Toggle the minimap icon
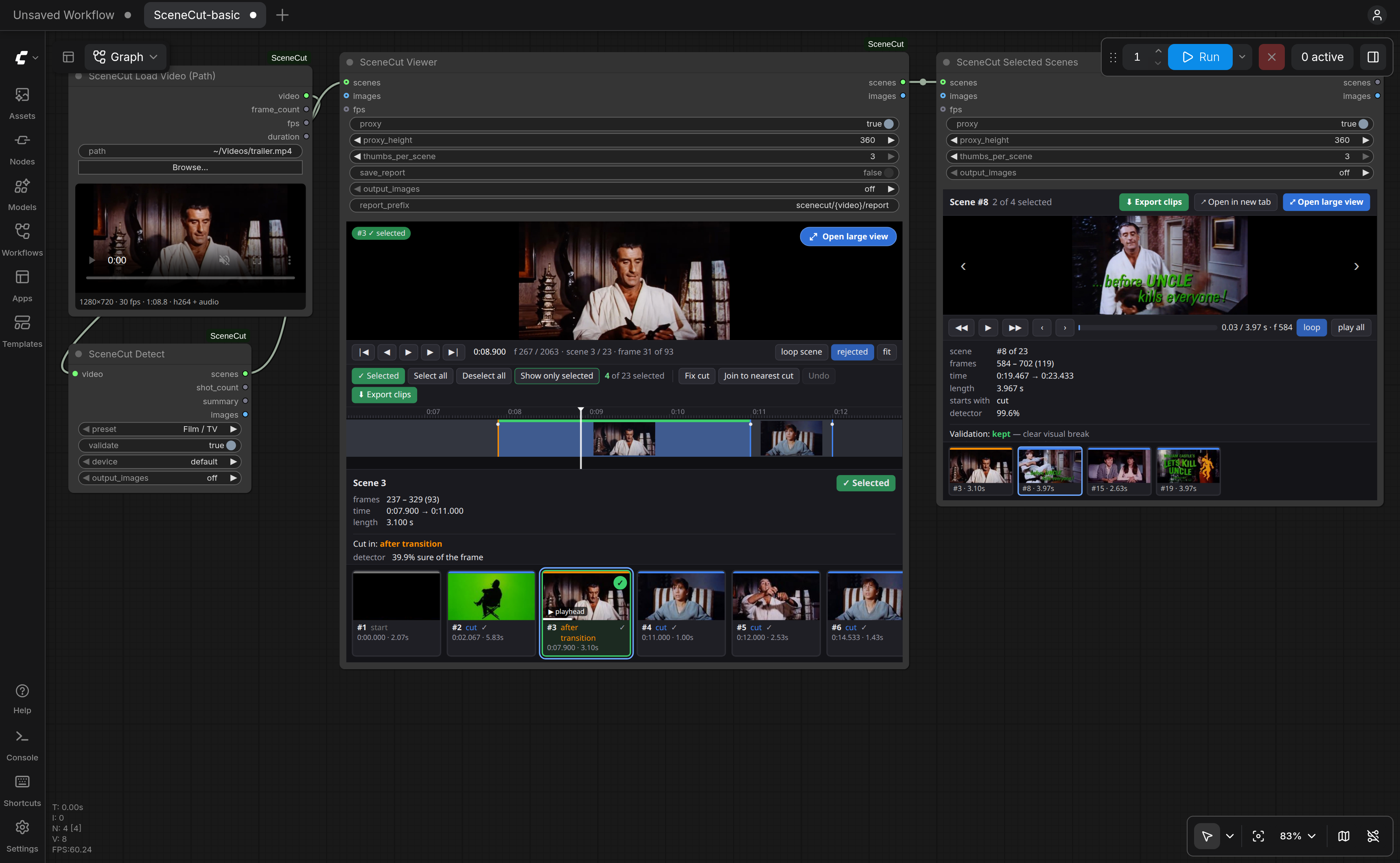The width and height of the screenshot is (1400, 863). (x=1343, y=836)
